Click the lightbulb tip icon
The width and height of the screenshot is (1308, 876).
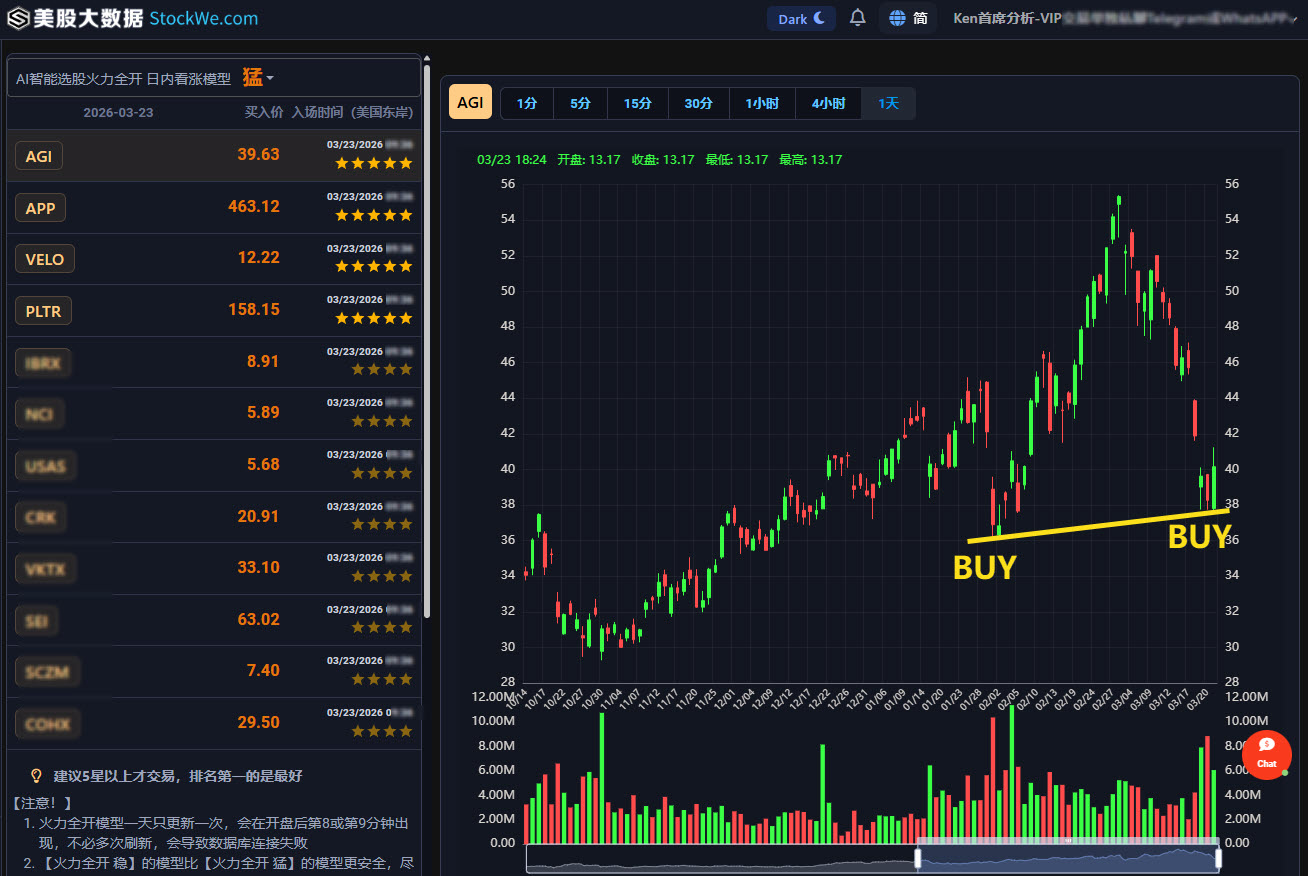coord(36,775)
